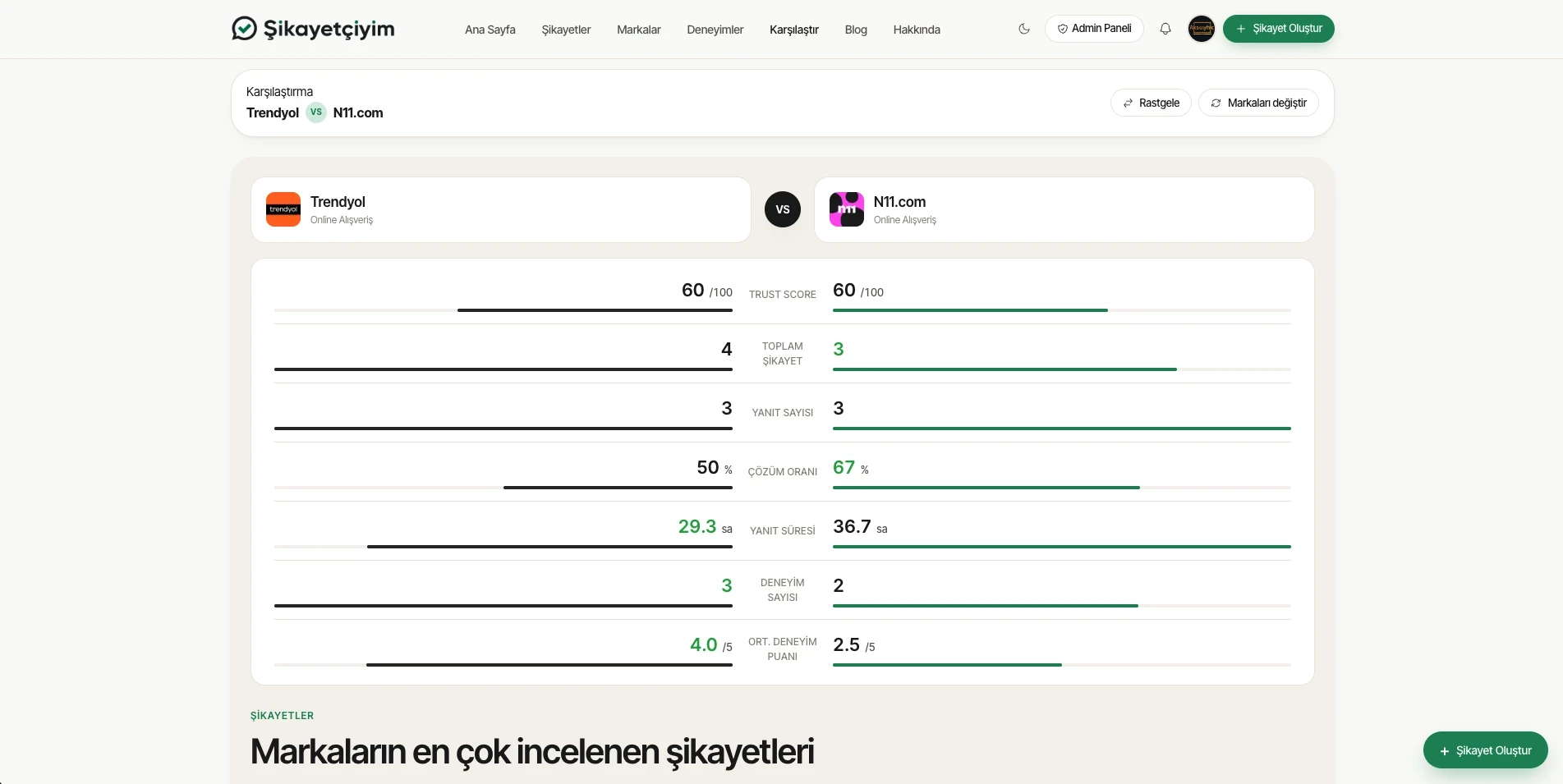Click the TRUST SCORE label
1563x784 pixels.
tap(783, 294)
